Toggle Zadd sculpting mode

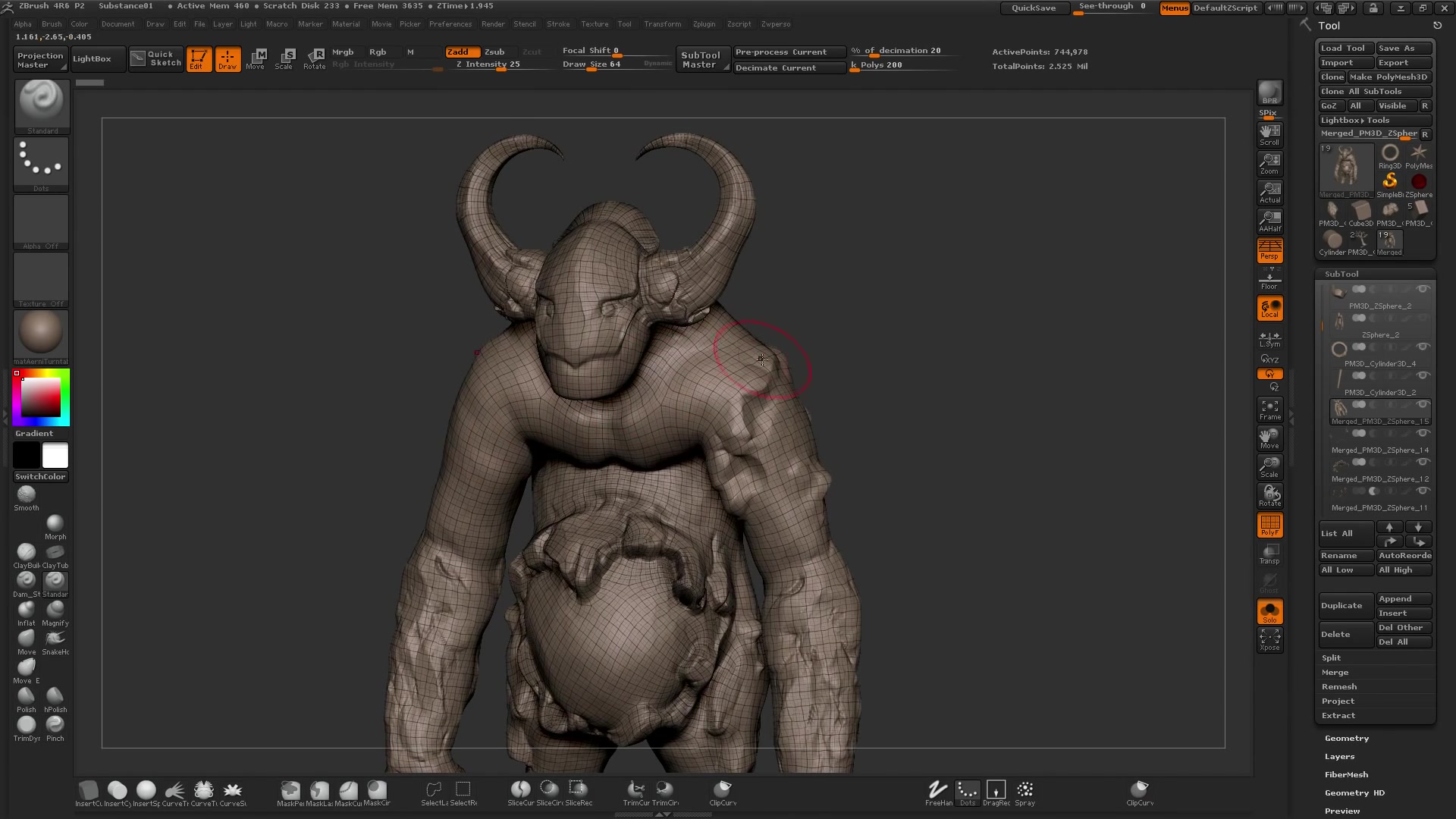pyautogui.click(x=462, y=52)
